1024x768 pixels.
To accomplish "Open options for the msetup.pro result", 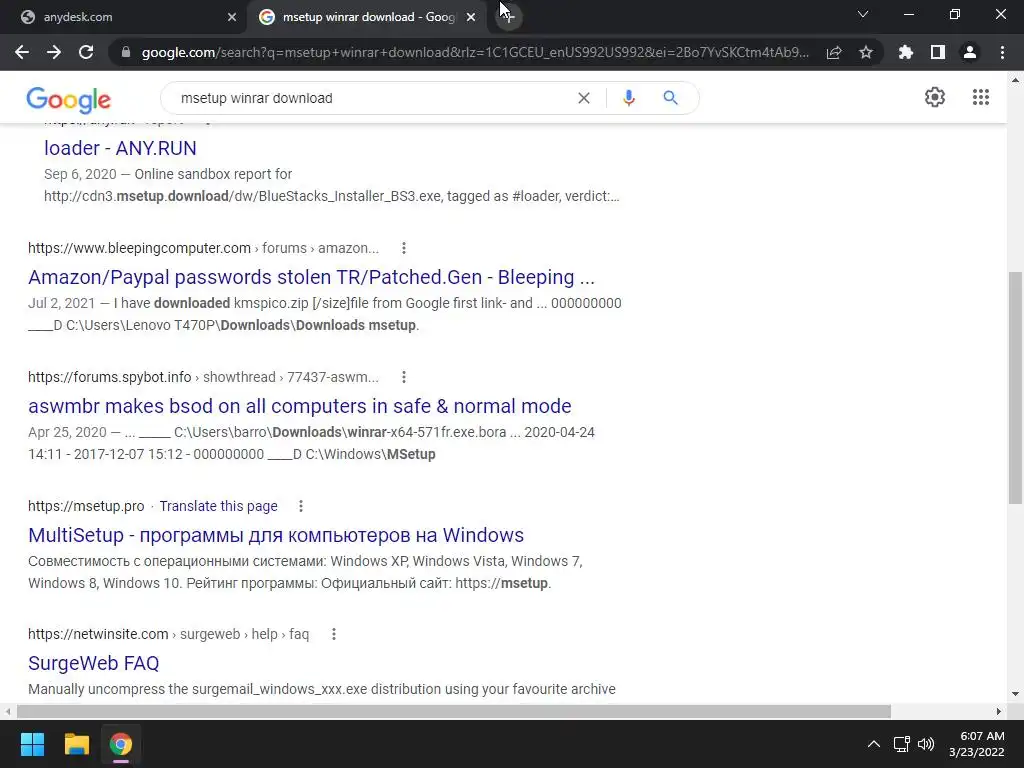I will pyautogui.click(x=300, y=506).
